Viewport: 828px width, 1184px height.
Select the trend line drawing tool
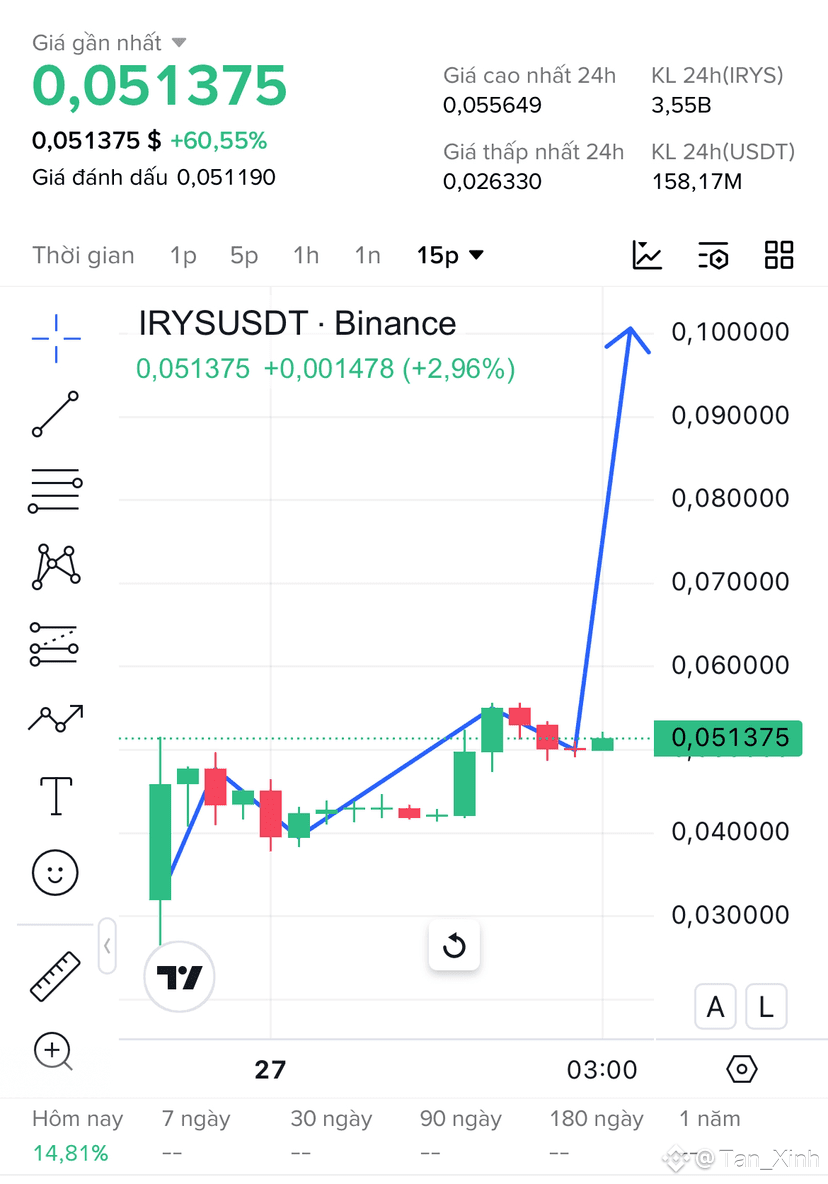[55, 414]
